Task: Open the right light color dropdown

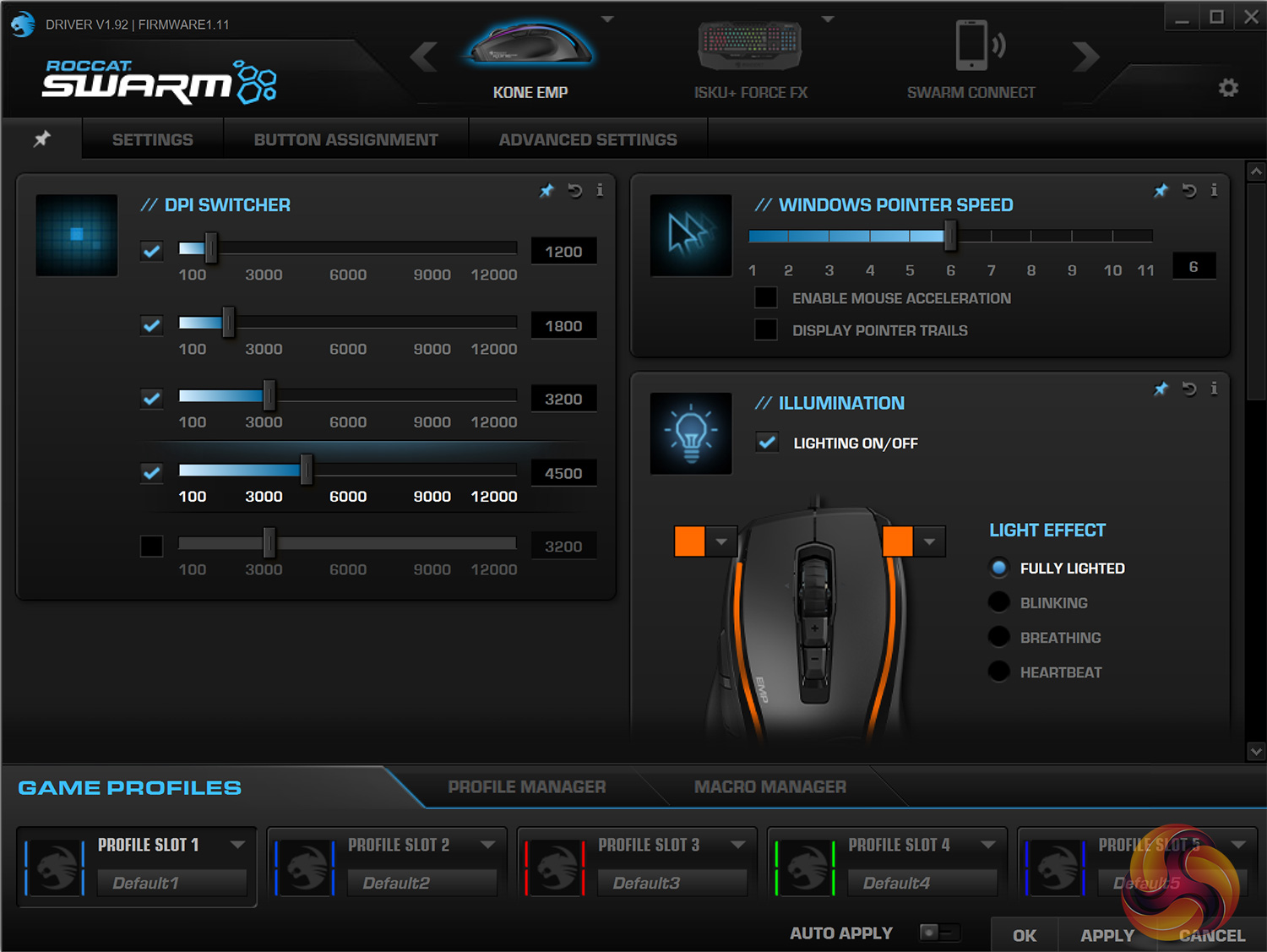Action: pos(930,541)
